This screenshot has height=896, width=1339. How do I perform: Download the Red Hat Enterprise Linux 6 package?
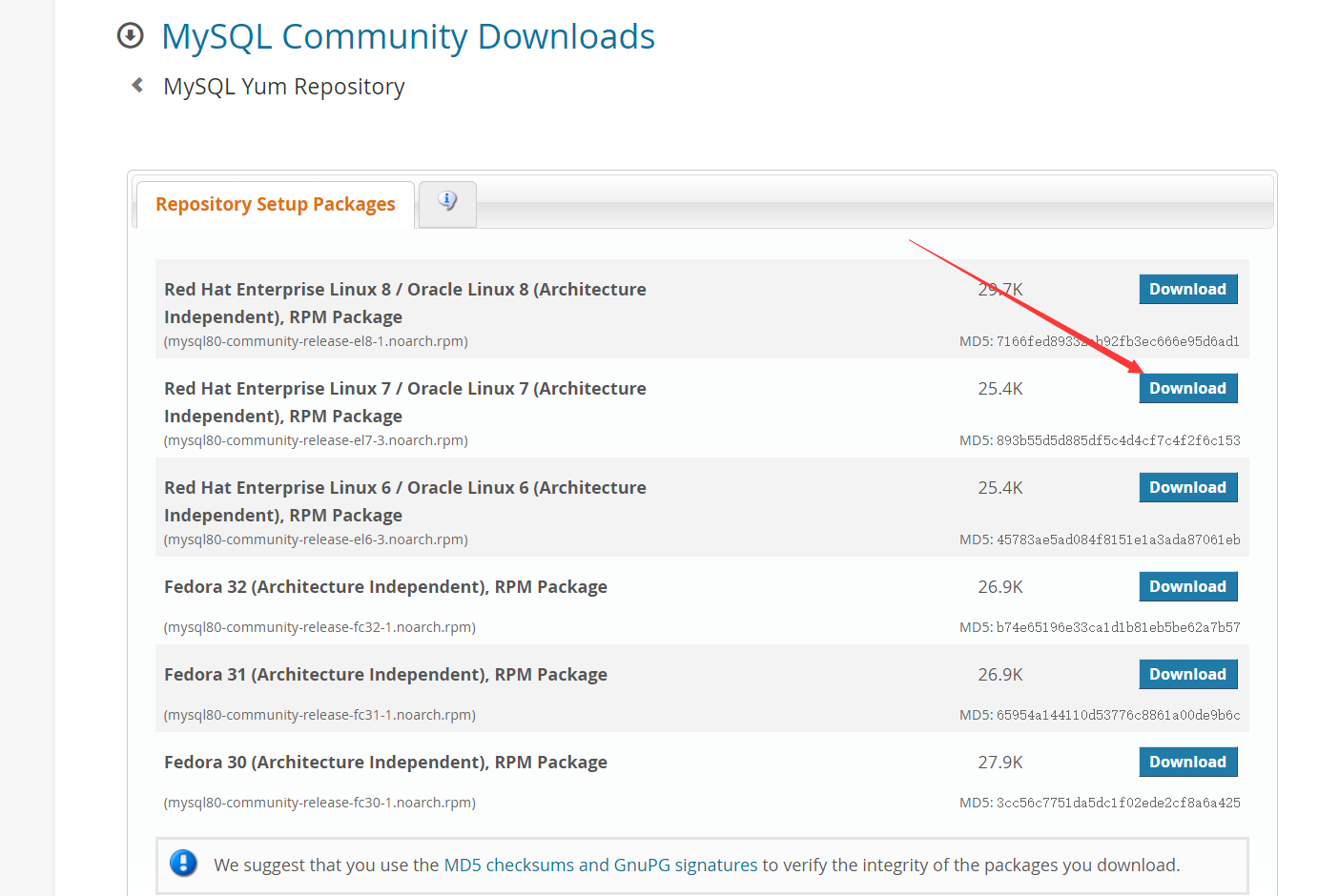coord(1187,487)
